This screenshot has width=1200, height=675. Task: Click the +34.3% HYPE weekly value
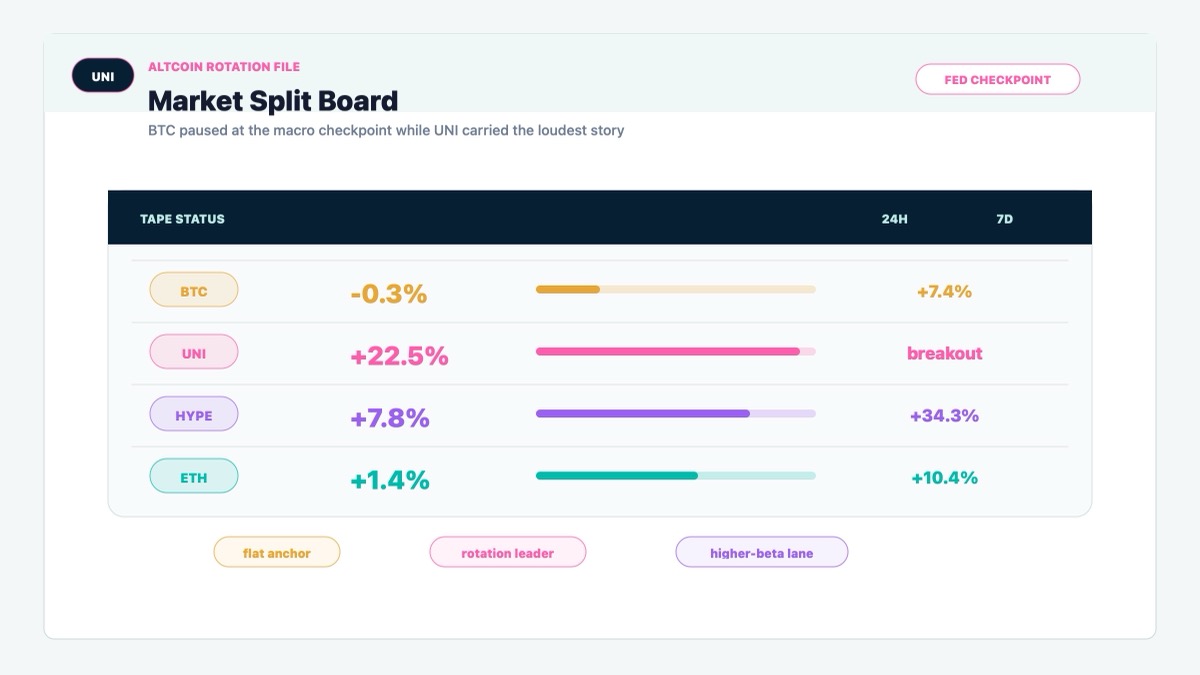coord(945,415)
